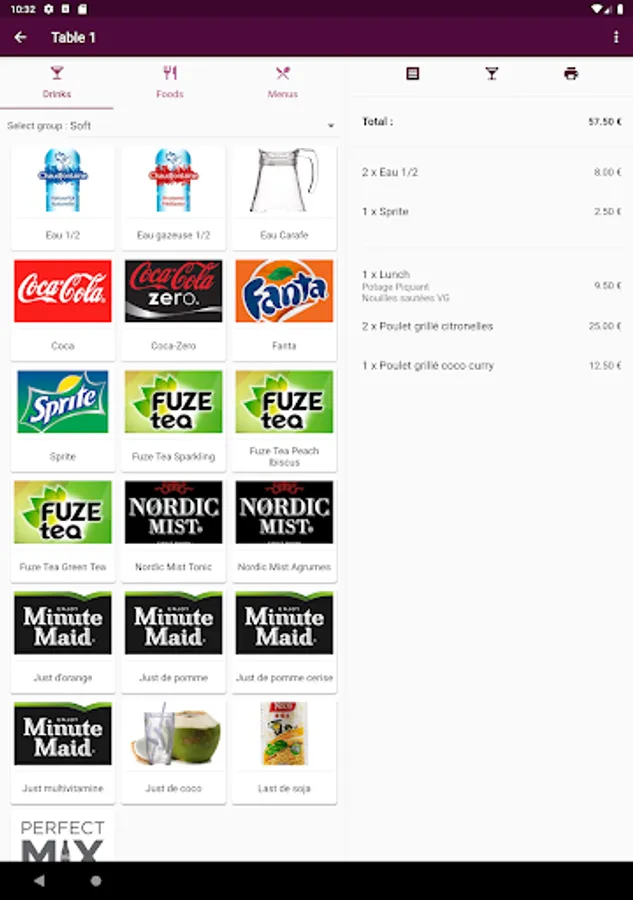Viewport: 633px width, 900px height.
Task: Open the three-dot overflow menu
Action: coord(616,37)
